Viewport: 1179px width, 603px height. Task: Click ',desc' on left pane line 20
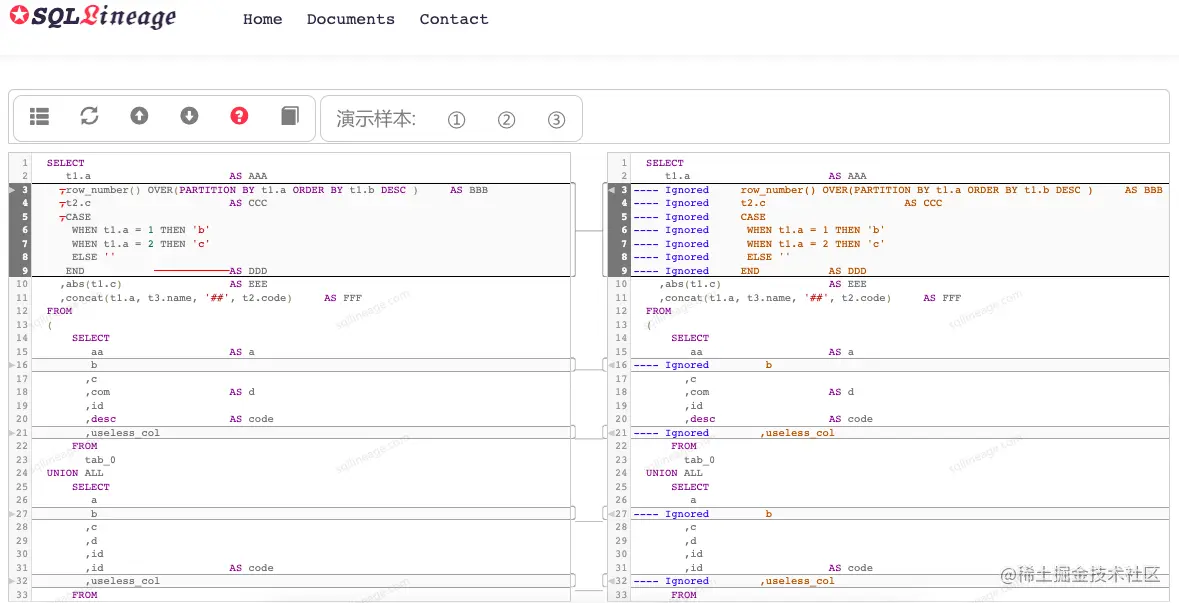pos(101,419)
